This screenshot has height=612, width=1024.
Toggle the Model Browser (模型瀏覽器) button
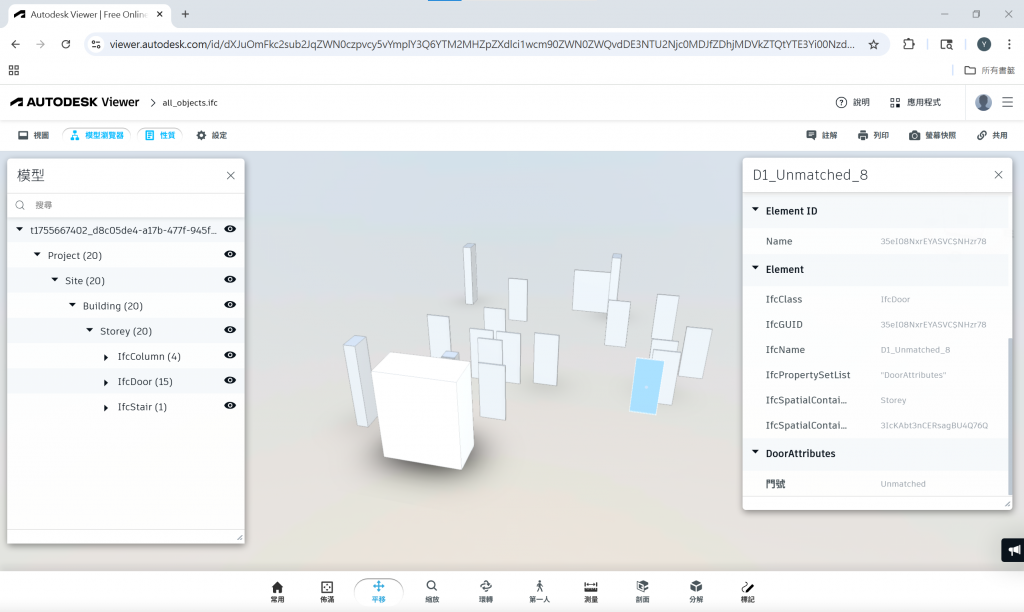97,135
